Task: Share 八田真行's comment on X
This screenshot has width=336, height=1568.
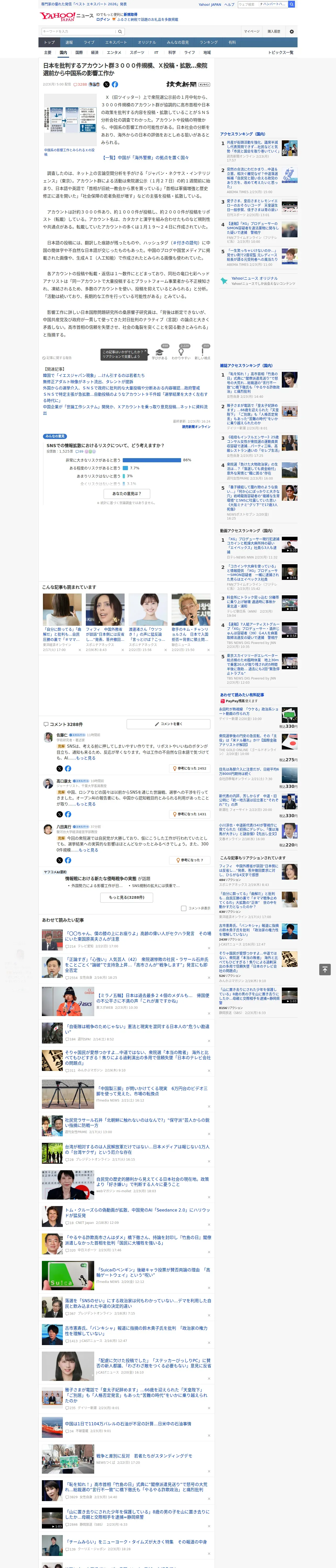Action: tap(60, 860)
